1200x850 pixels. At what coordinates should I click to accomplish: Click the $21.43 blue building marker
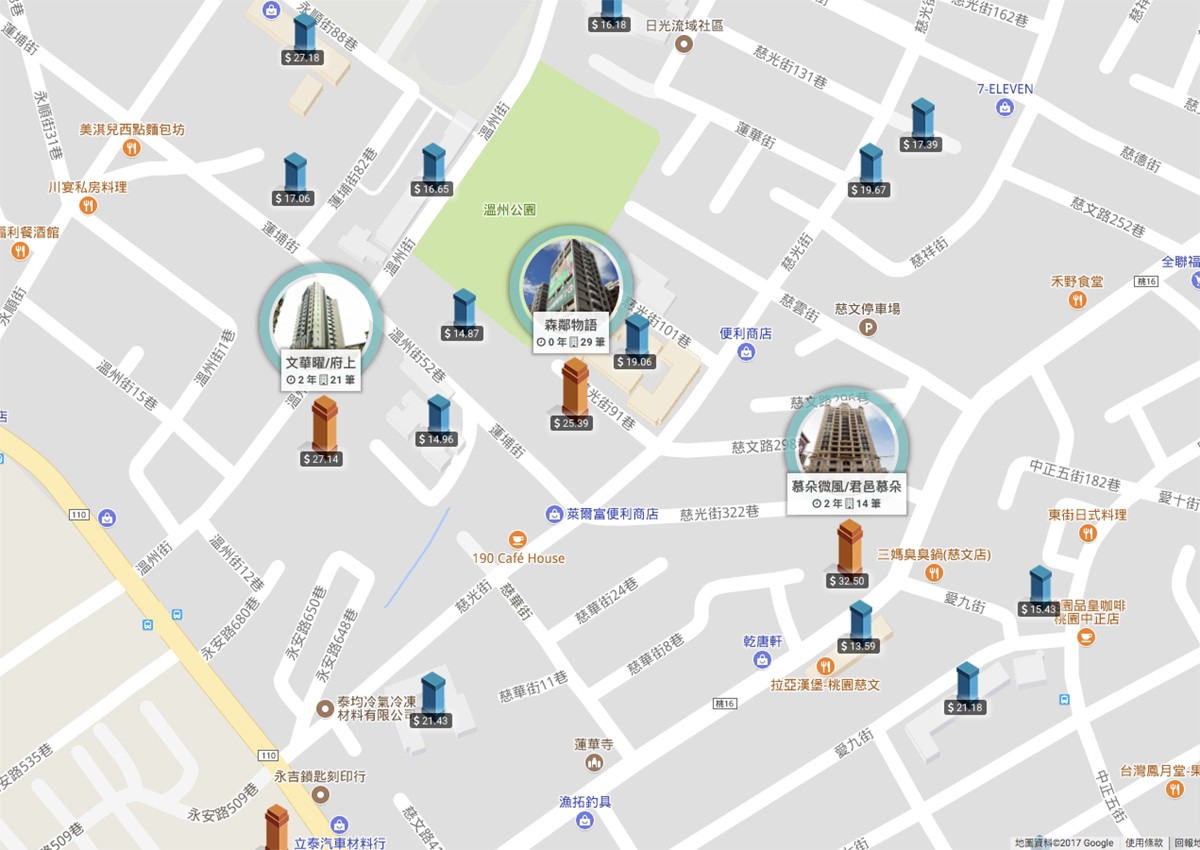[x=432, y=699]
